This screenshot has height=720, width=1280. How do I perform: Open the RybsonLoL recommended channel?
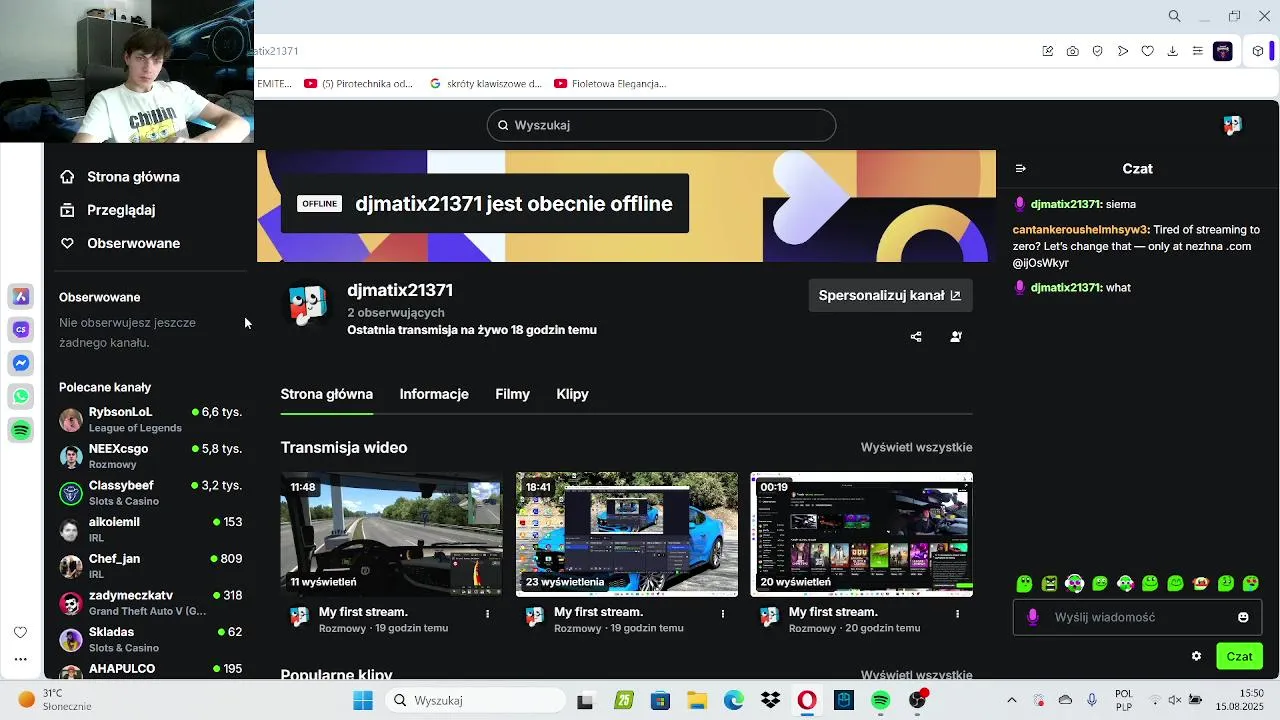[150, 419]
